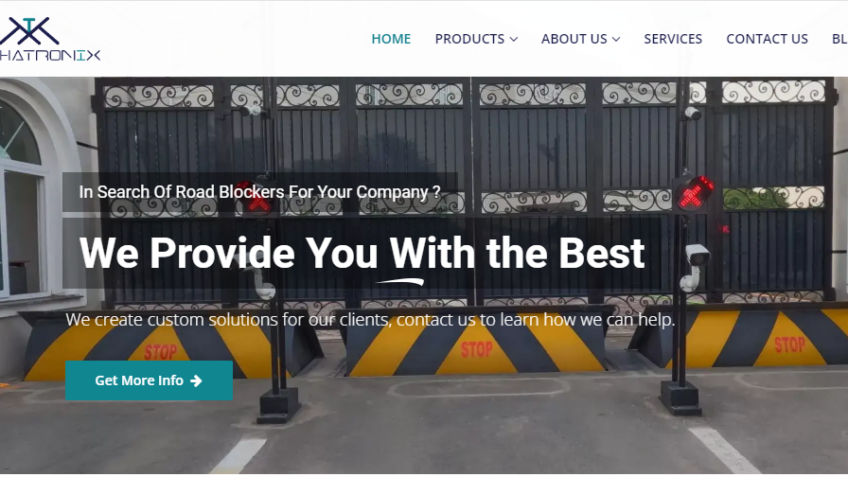Expand the PRODUCTS dropdown chevron
This screenshot has height=477, width=848.
pyautogui.click(x=514, y=39)
